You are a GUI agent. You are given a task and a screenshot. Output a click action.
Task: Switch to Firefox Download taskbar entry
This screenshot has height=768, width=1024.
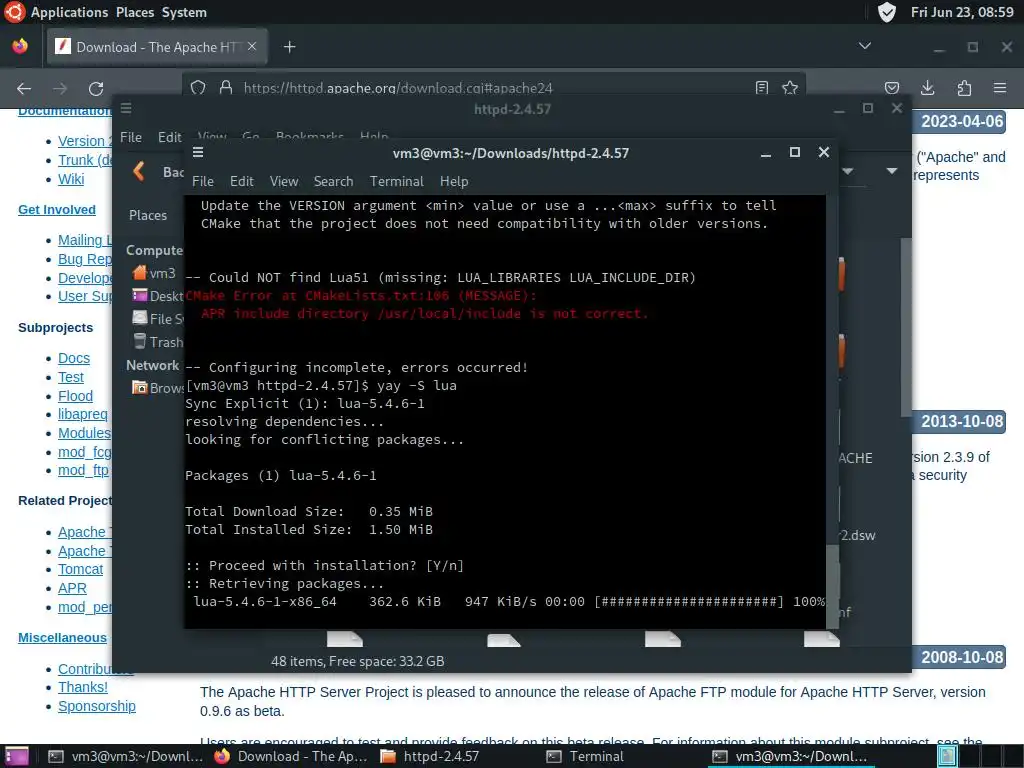(x=291, y=756)
